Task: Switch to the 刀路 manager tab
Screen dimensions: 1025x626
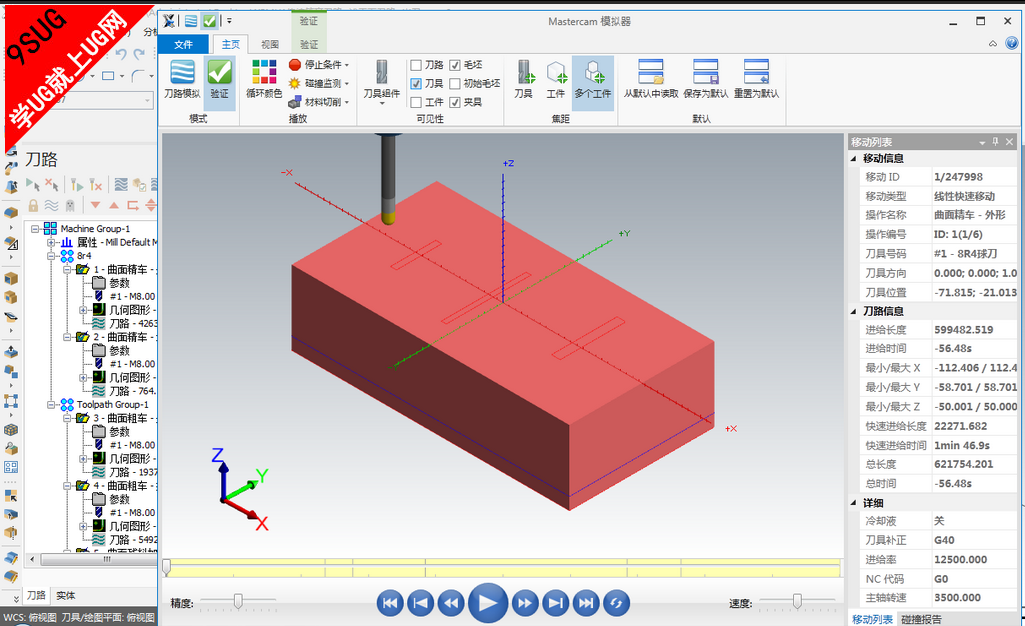Action: (36, 595)
